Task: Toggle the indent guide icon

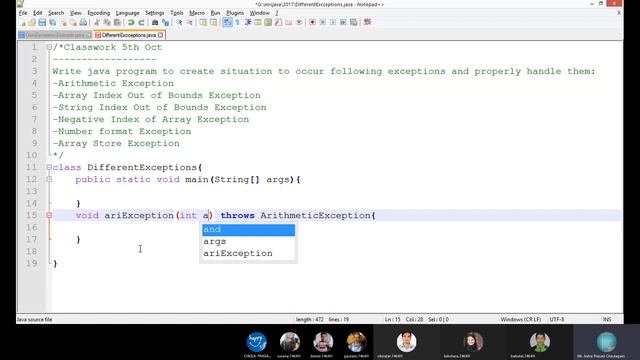Action: coord(248,22)
